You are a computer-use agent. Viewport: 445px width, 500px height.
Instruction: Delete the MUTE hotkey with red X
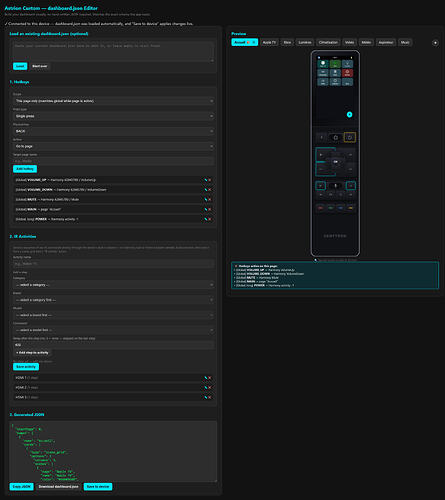pyautogui.click(x=210, y=200)
